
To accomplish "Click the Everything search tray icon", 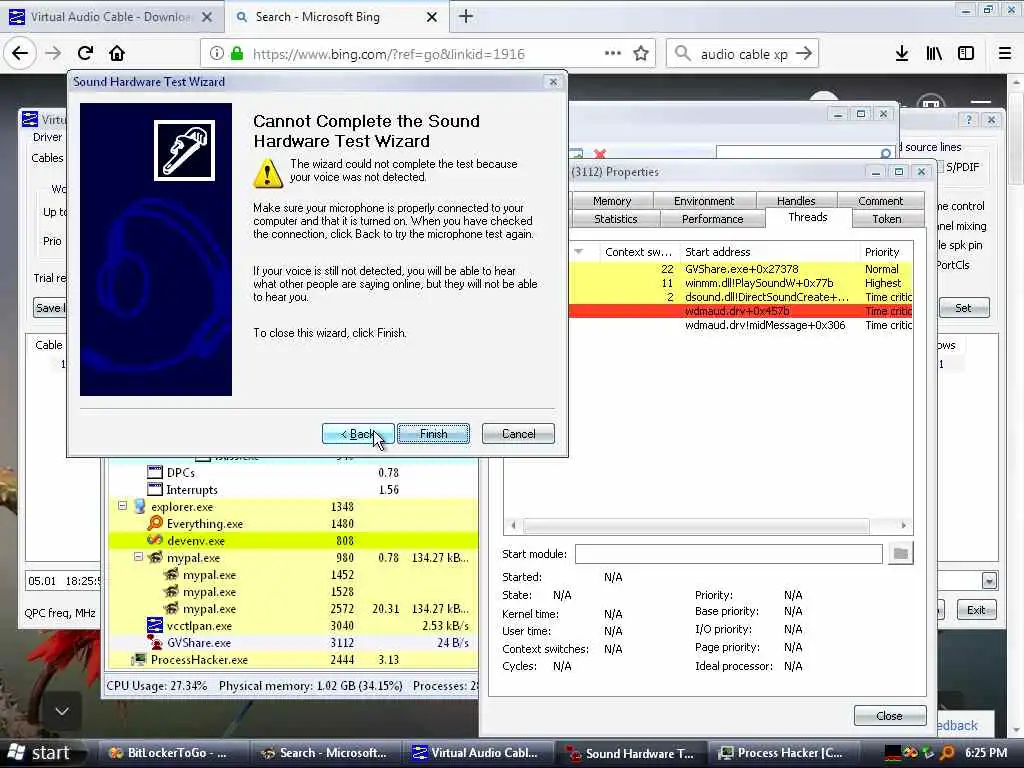I will coord(947,753).
